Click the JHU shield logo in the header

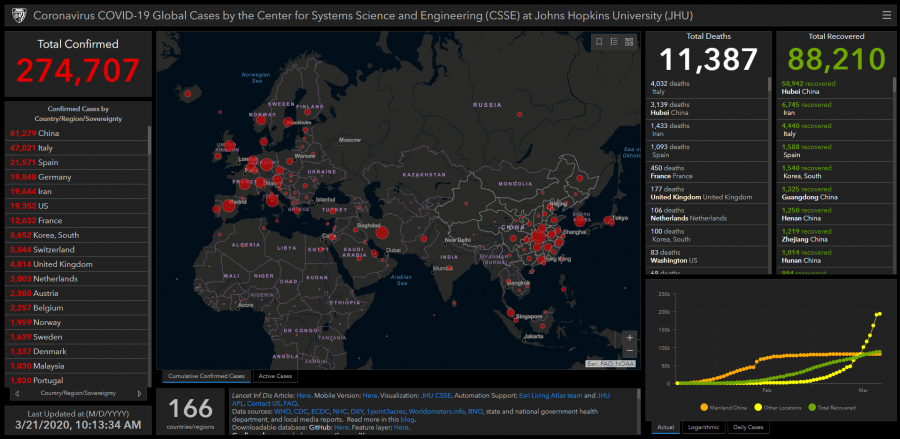click(x=16, y=15)
